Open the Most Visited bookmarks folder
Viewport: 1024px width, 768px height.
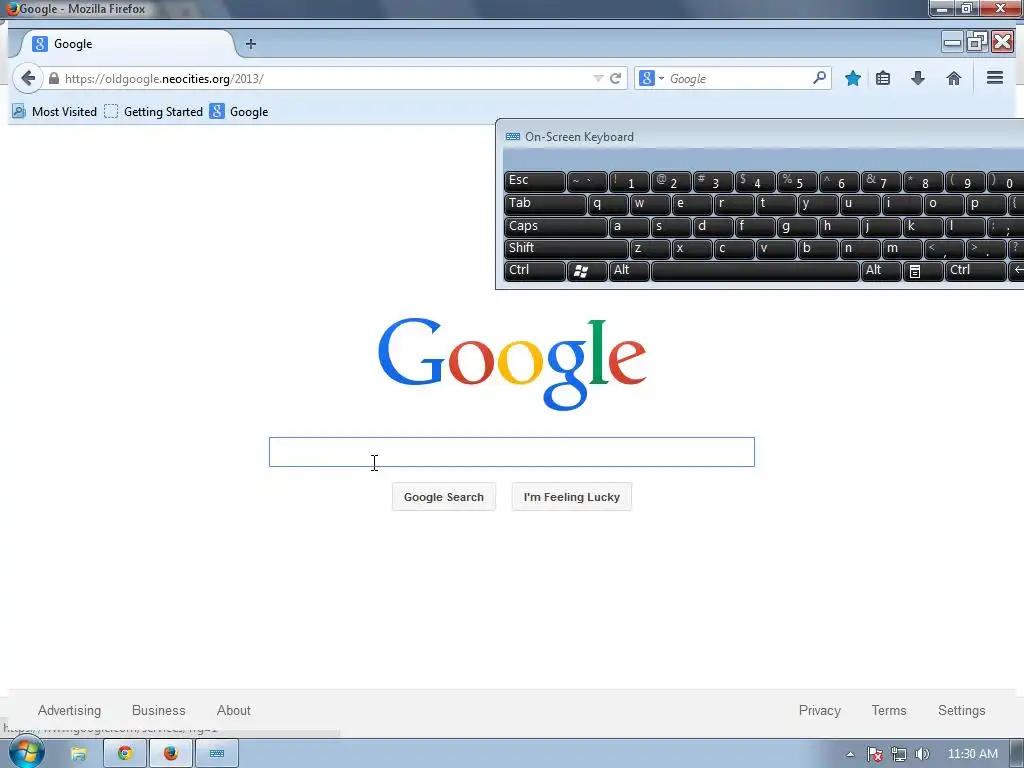(x=55, y=112)
